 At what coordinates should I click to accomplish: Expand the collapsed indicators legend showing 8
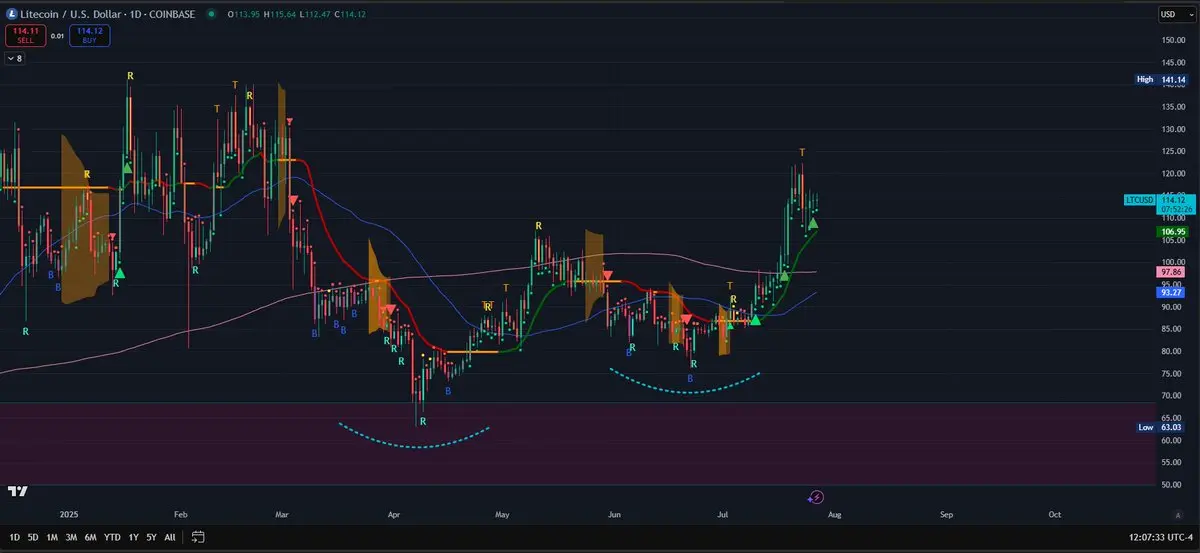coord(15,59)
